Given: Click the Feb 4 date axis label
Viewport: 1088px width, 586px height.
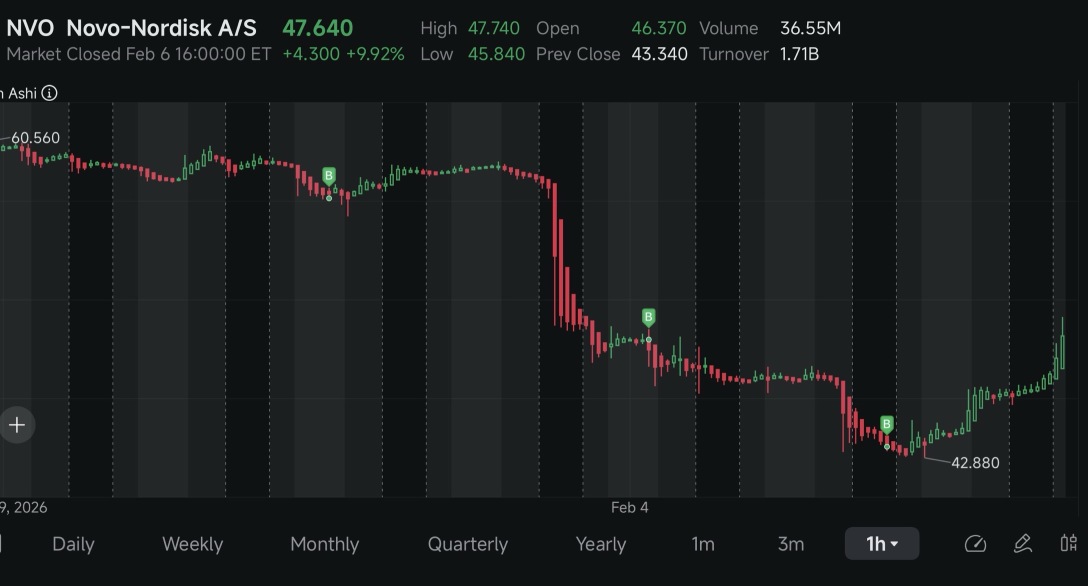Looking at the screenshot, I should click(629, 508).
